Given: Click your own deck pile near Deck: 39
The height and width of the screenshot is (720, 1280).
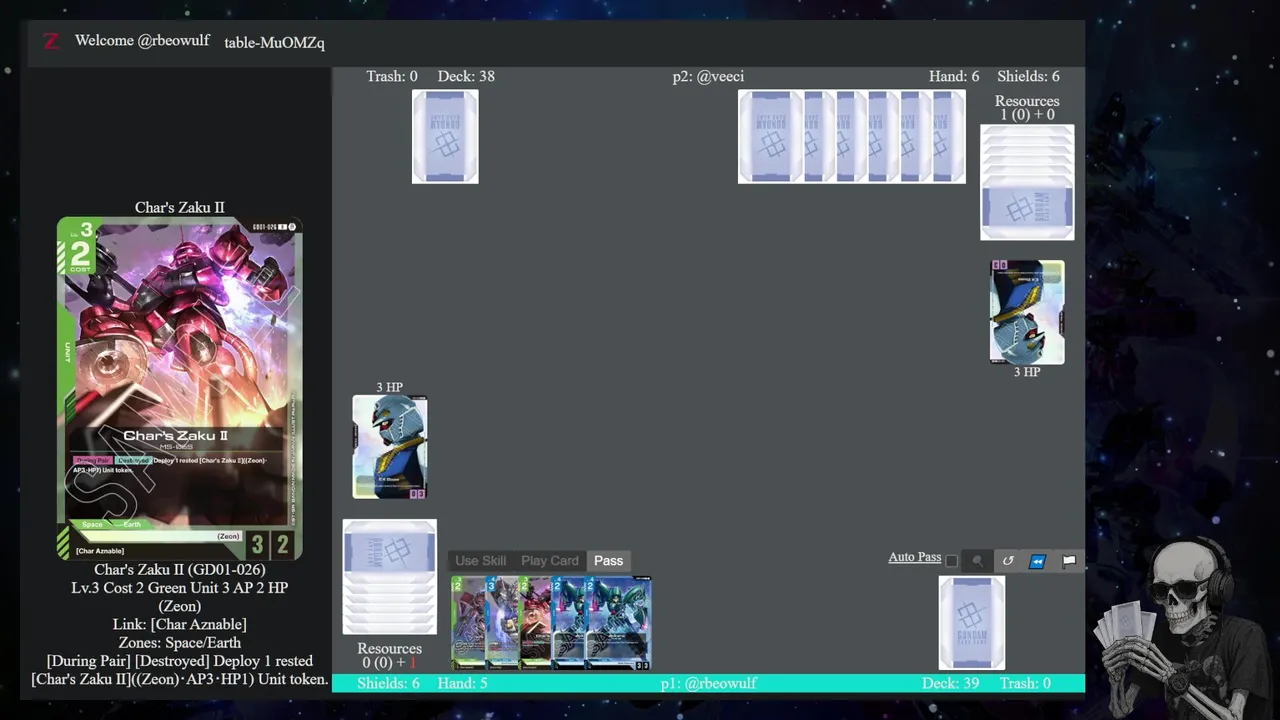Looking at the screenshot, I should [972, 623].
